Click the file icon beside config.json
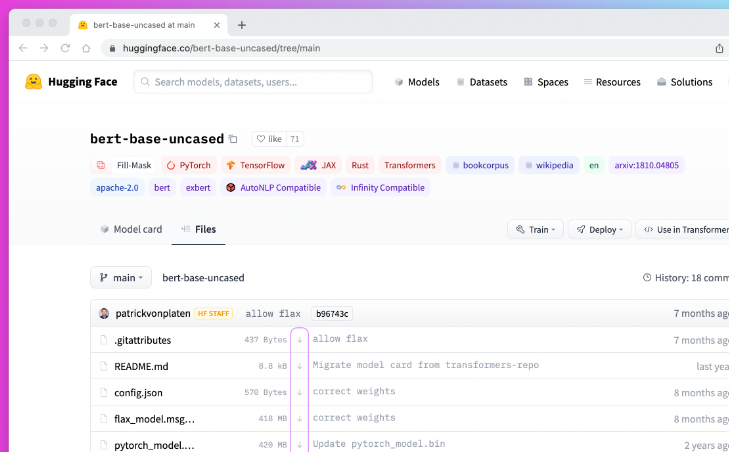Viewport: 729px width, 452px height. coord(104,392)
